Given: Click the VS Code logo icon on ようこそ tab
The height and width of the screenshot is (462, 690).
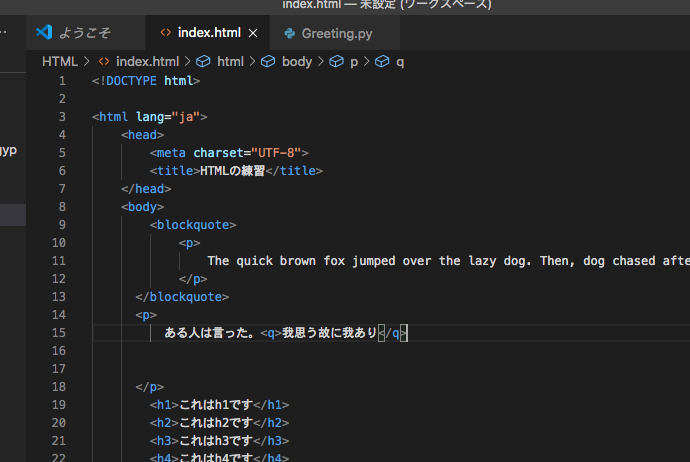Looking at the screenshot, I should pyautogui.click(x=44, y=33).
